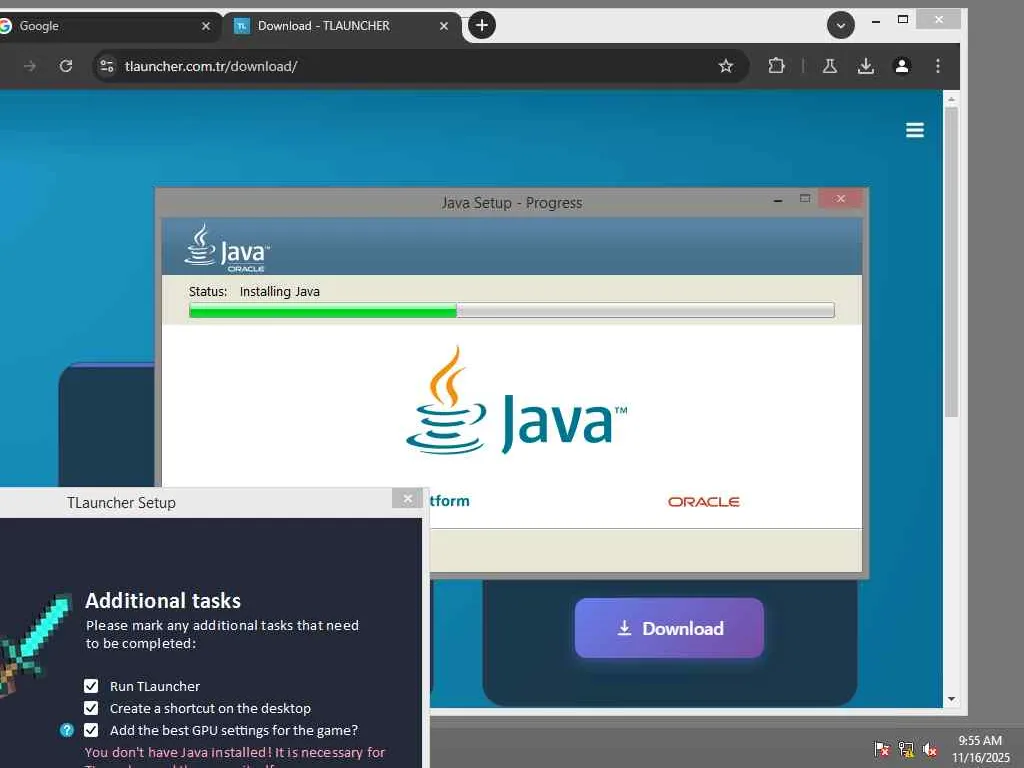Click 'Additional tasks' heading
Viewport: 1024px width, 768px height.
pos(163,600)
